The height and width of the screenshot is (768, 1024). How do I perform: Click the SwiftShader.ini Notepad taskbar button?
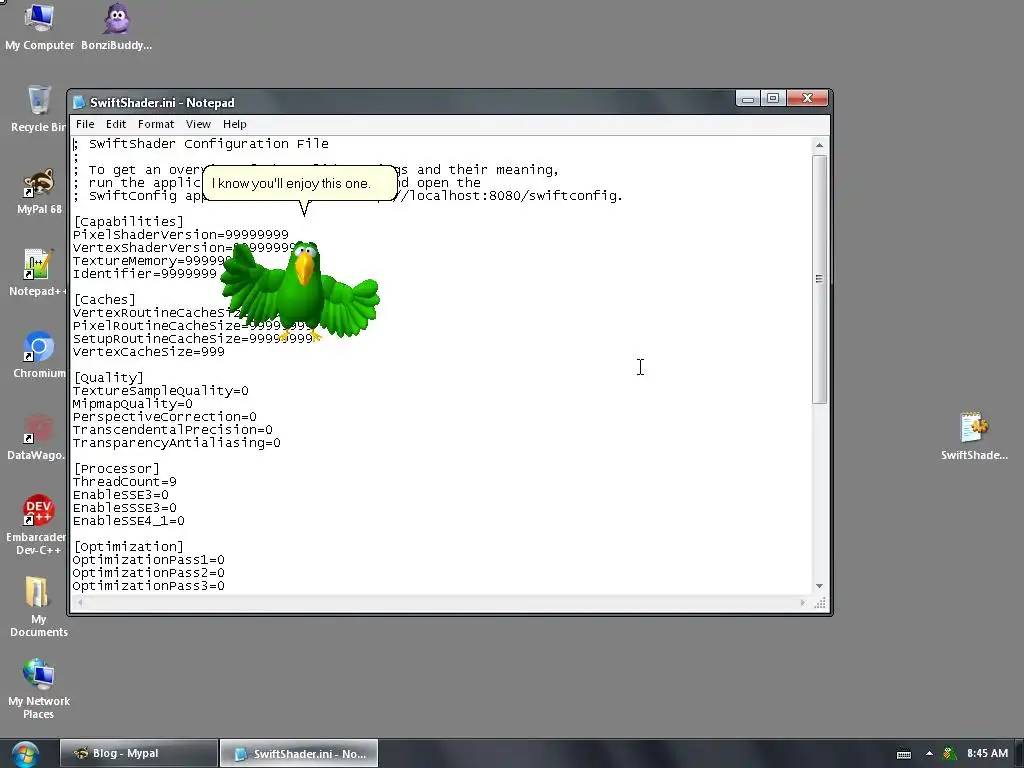tap(298, 754)
